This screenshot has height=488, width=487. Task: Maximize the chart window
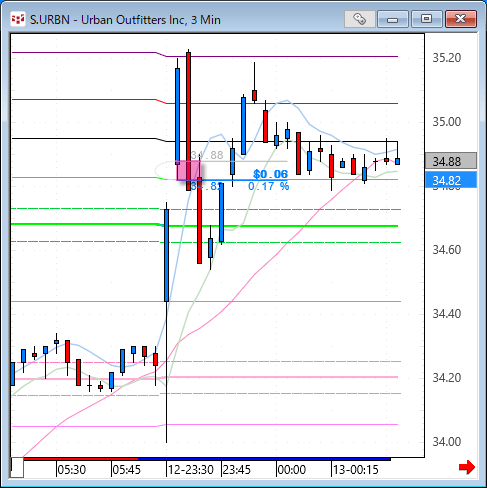click(426, 19)
